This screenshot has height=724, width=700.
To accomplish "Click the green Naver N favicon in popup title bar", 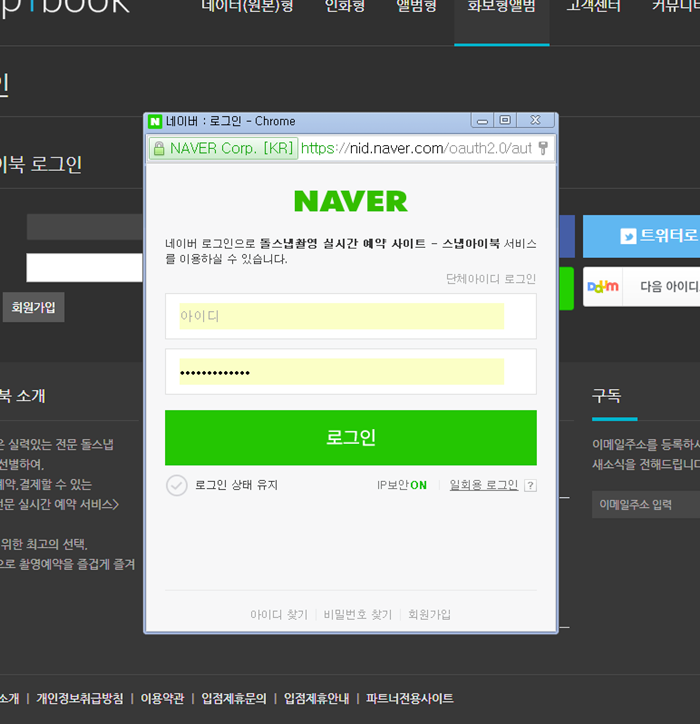I will (155, 121).
